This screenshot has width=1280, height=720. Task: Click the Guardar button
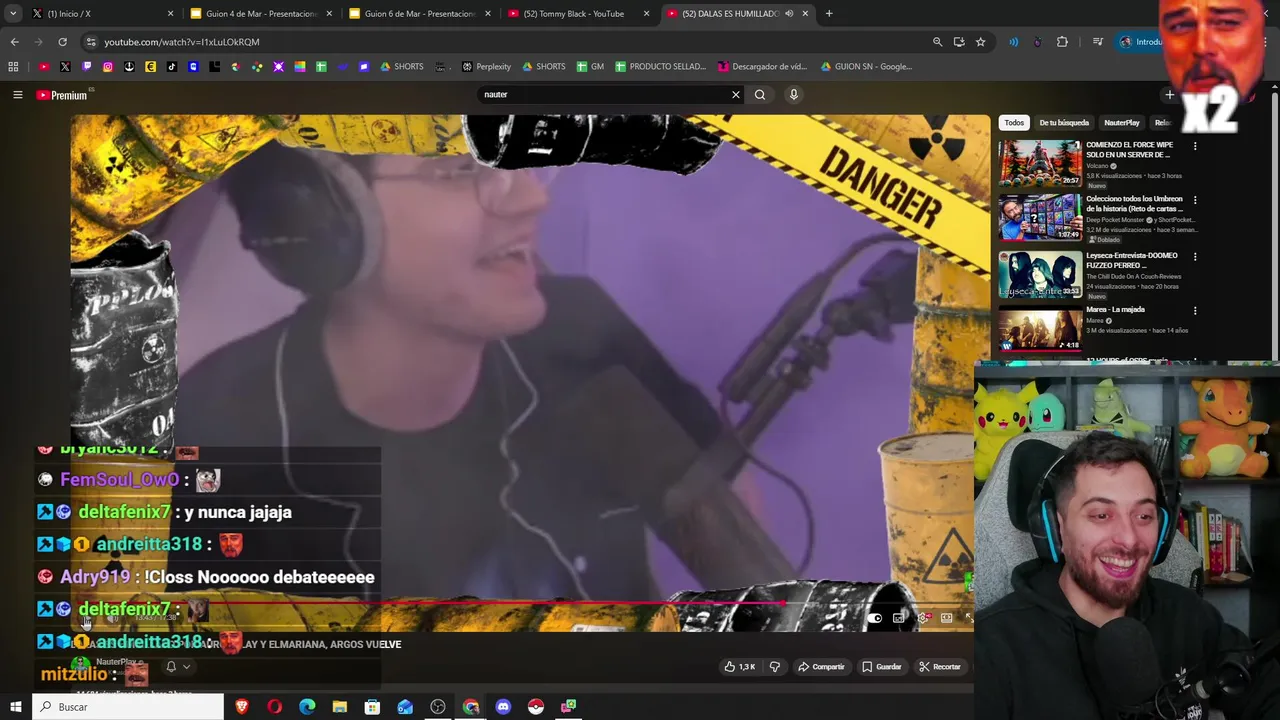(x=882, y=667)
